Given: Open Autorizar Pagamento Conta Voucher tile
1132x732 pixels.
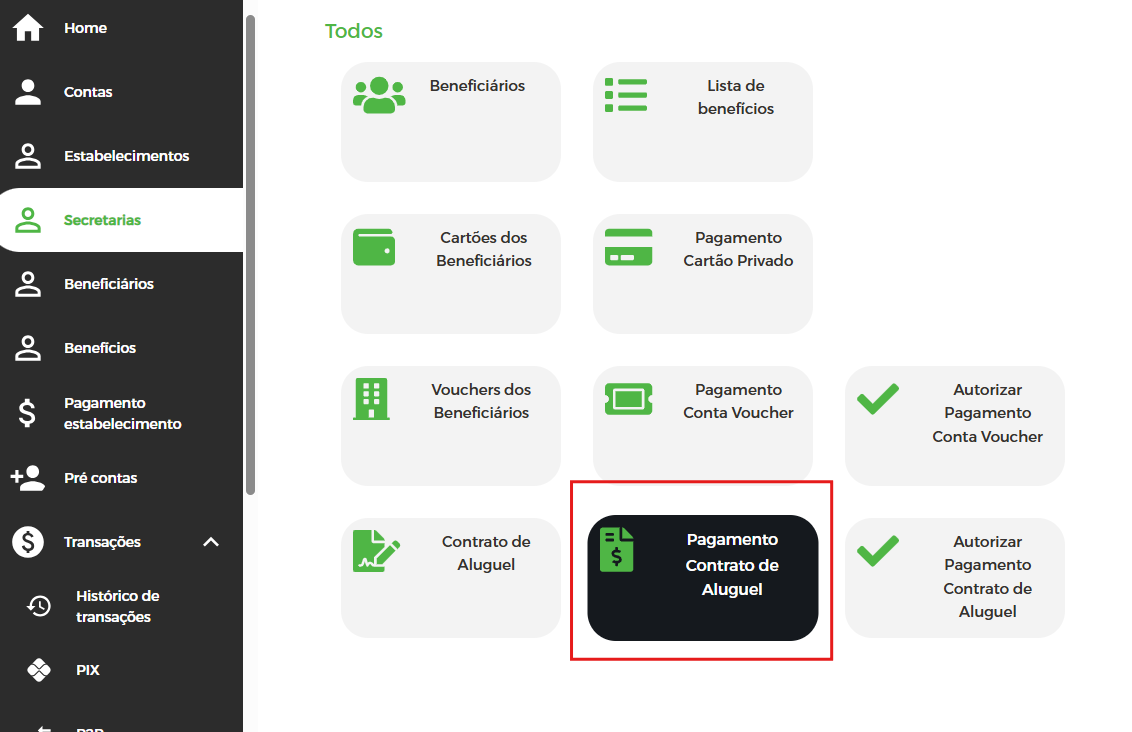Looking at the screenshot, I should click(954, 425).
